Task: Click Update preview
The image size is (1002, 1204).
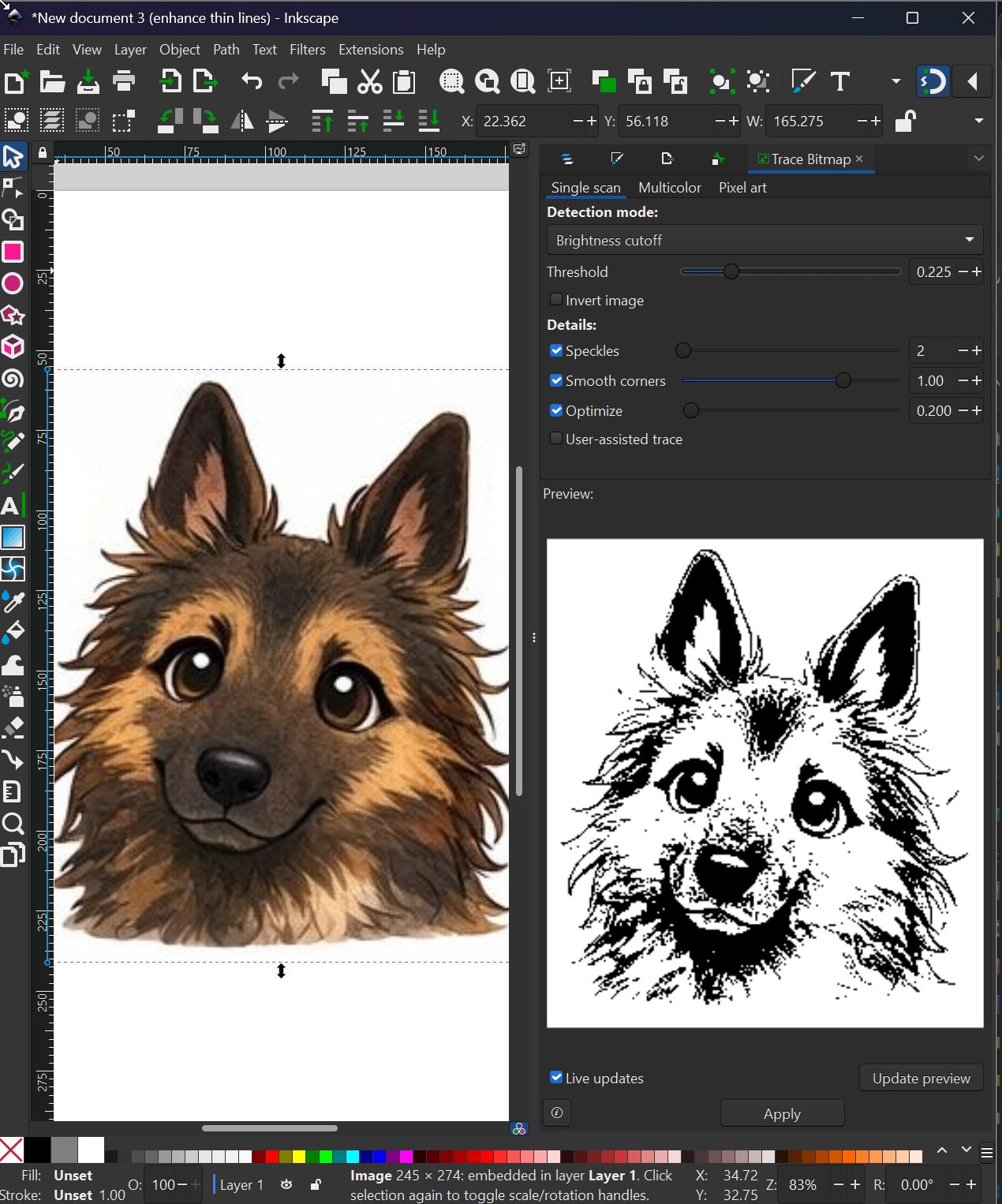Action: [x=921, y=1078]
